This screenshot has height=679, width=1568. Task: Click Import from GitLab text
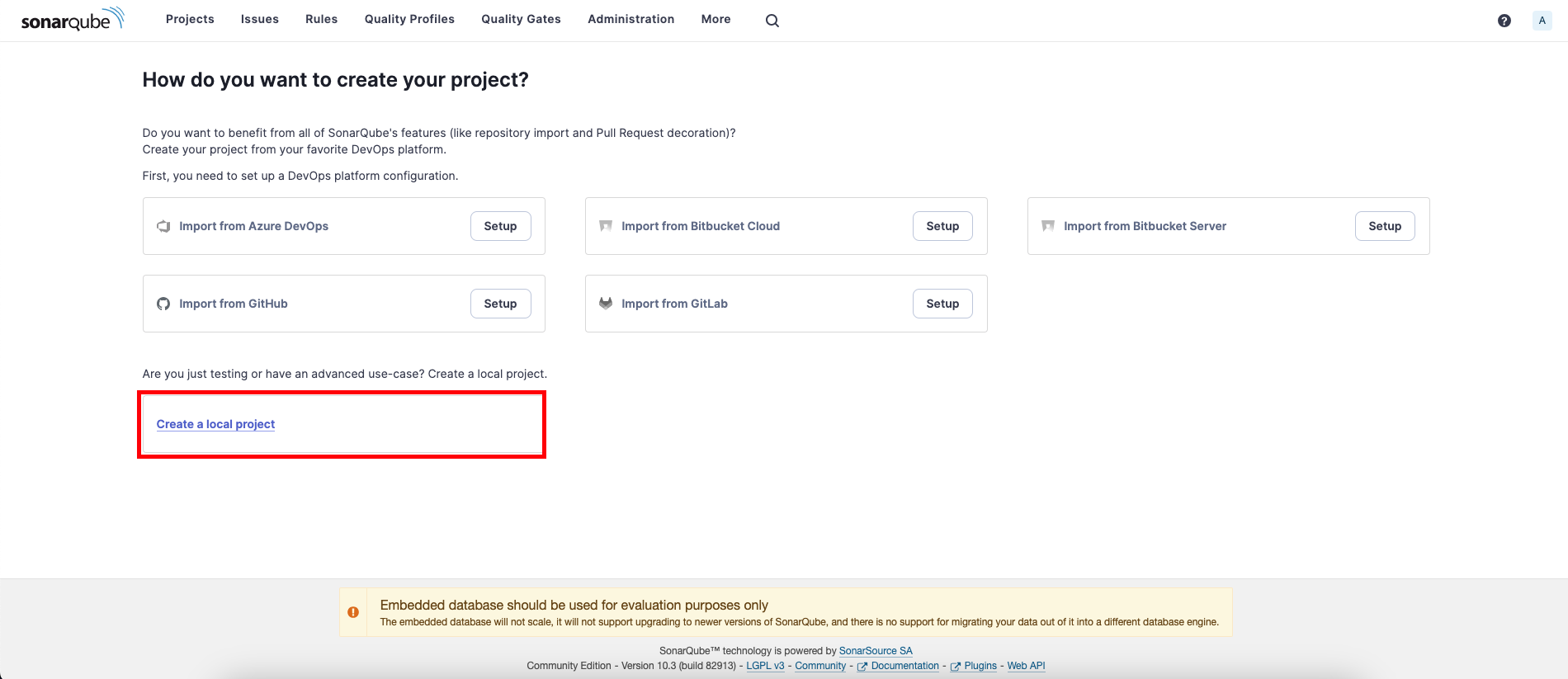click(x=675, y=304)
